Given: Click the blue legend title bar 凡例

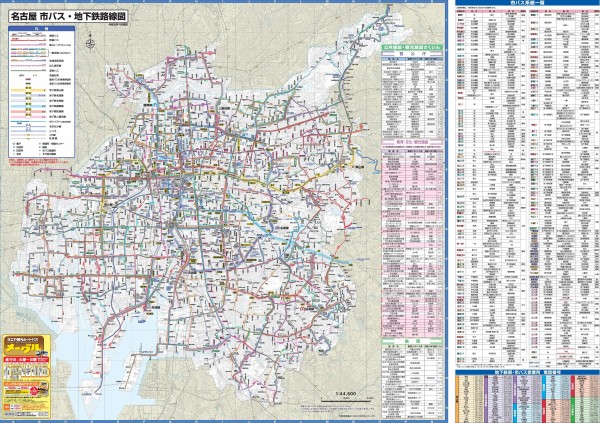Looking at the screenshot, I should 47,30.
